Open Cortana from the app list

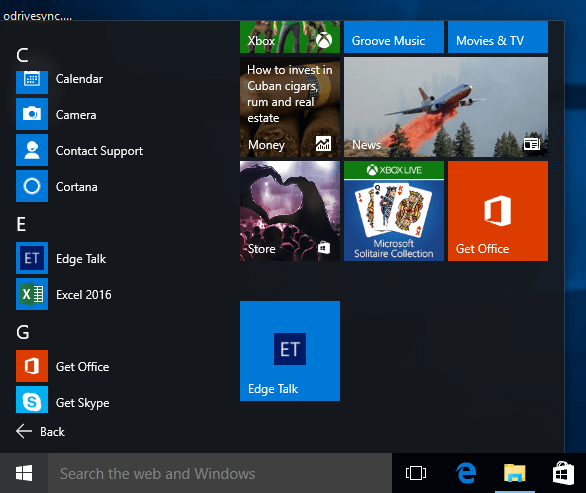point(32,186)
